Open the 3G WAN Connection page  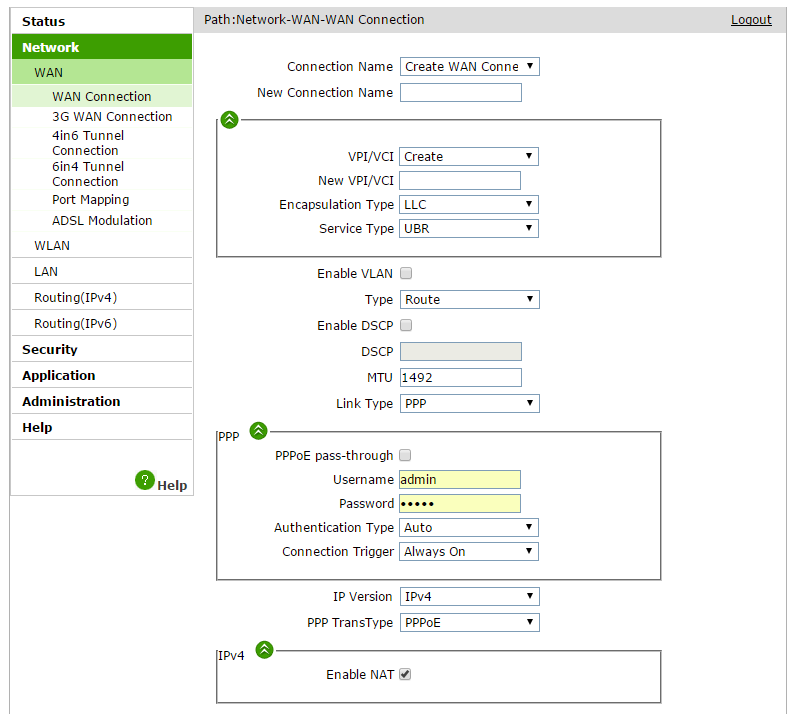[112, 117]
